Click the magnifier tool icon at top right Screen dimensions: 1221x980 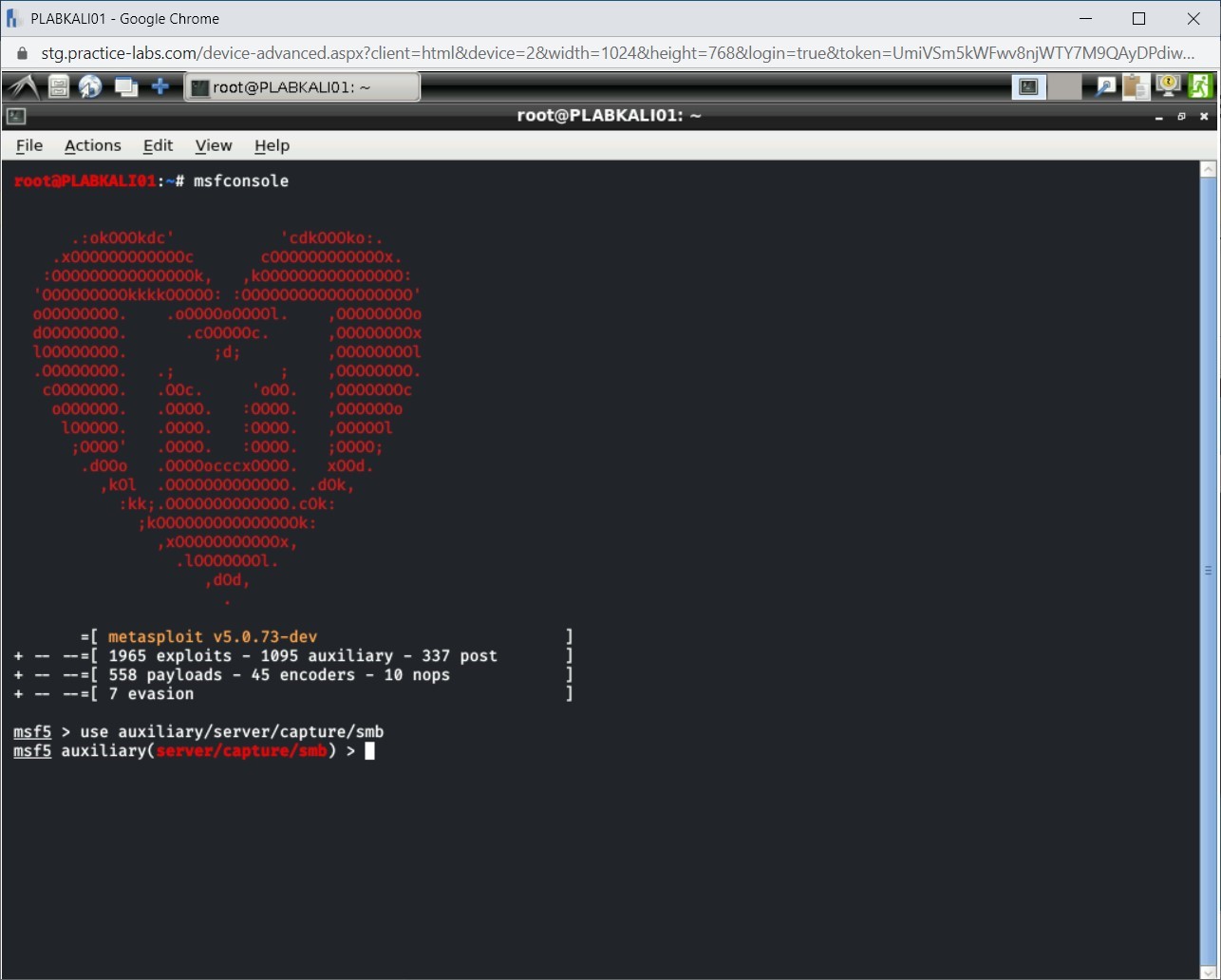[1104, 86]
